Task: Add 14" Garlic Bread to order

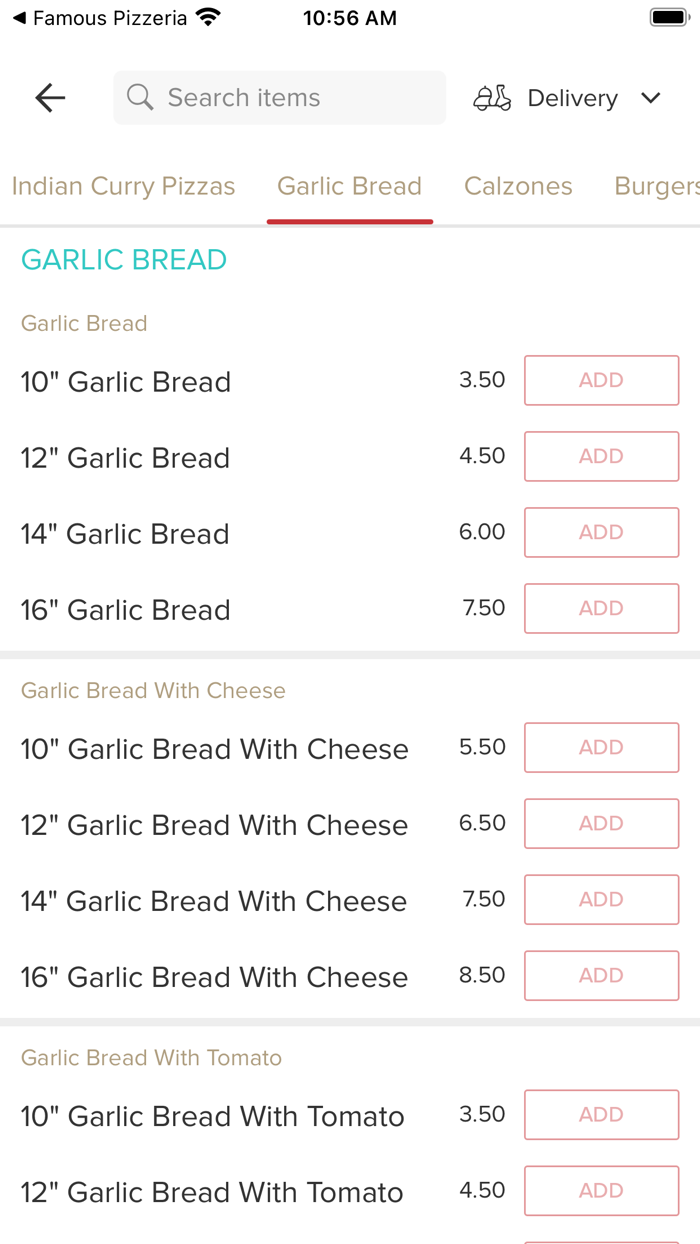Action: pos(601,532)
